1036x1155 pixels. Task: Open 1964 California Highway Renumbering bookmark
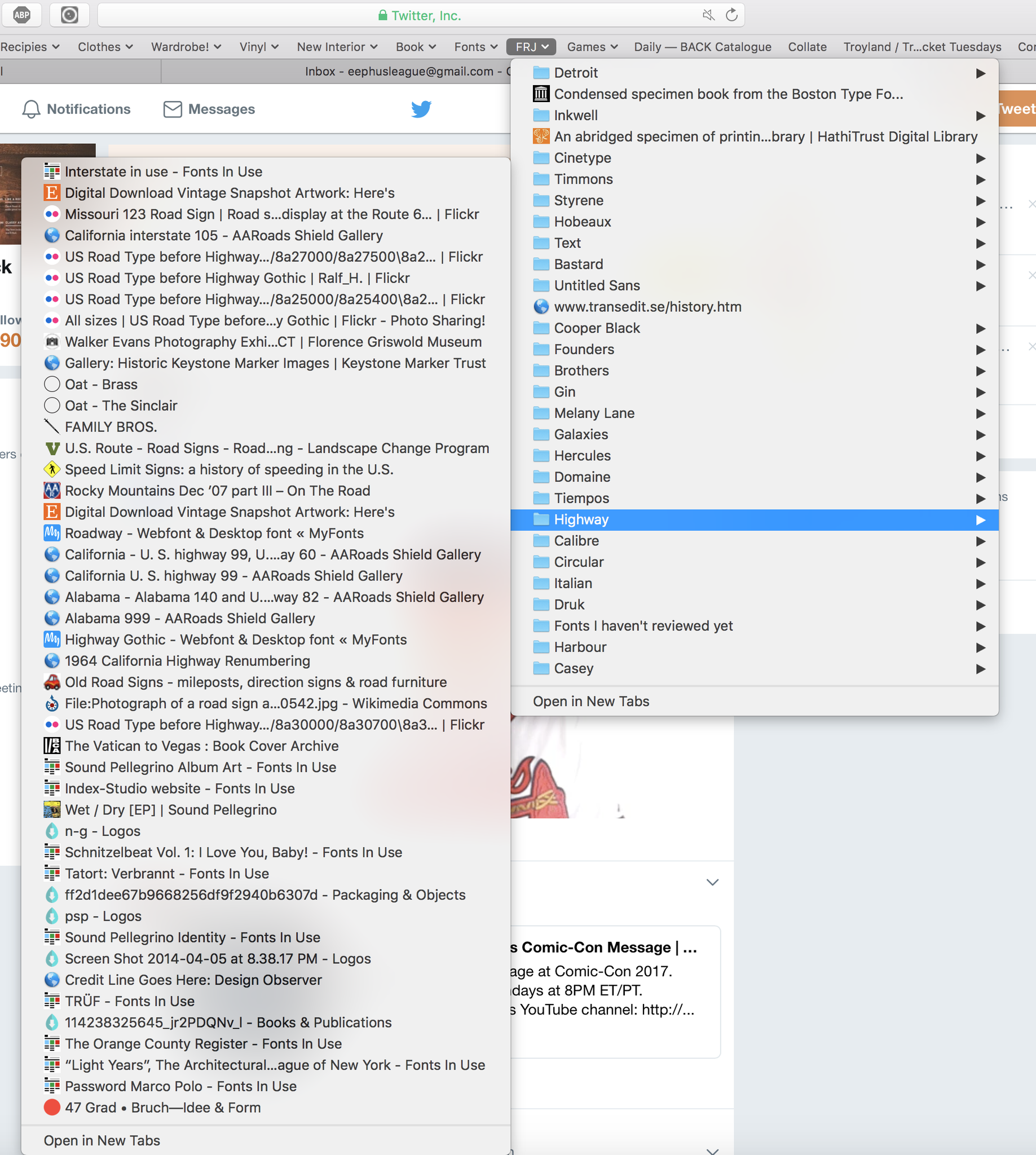tap(266, 661)
